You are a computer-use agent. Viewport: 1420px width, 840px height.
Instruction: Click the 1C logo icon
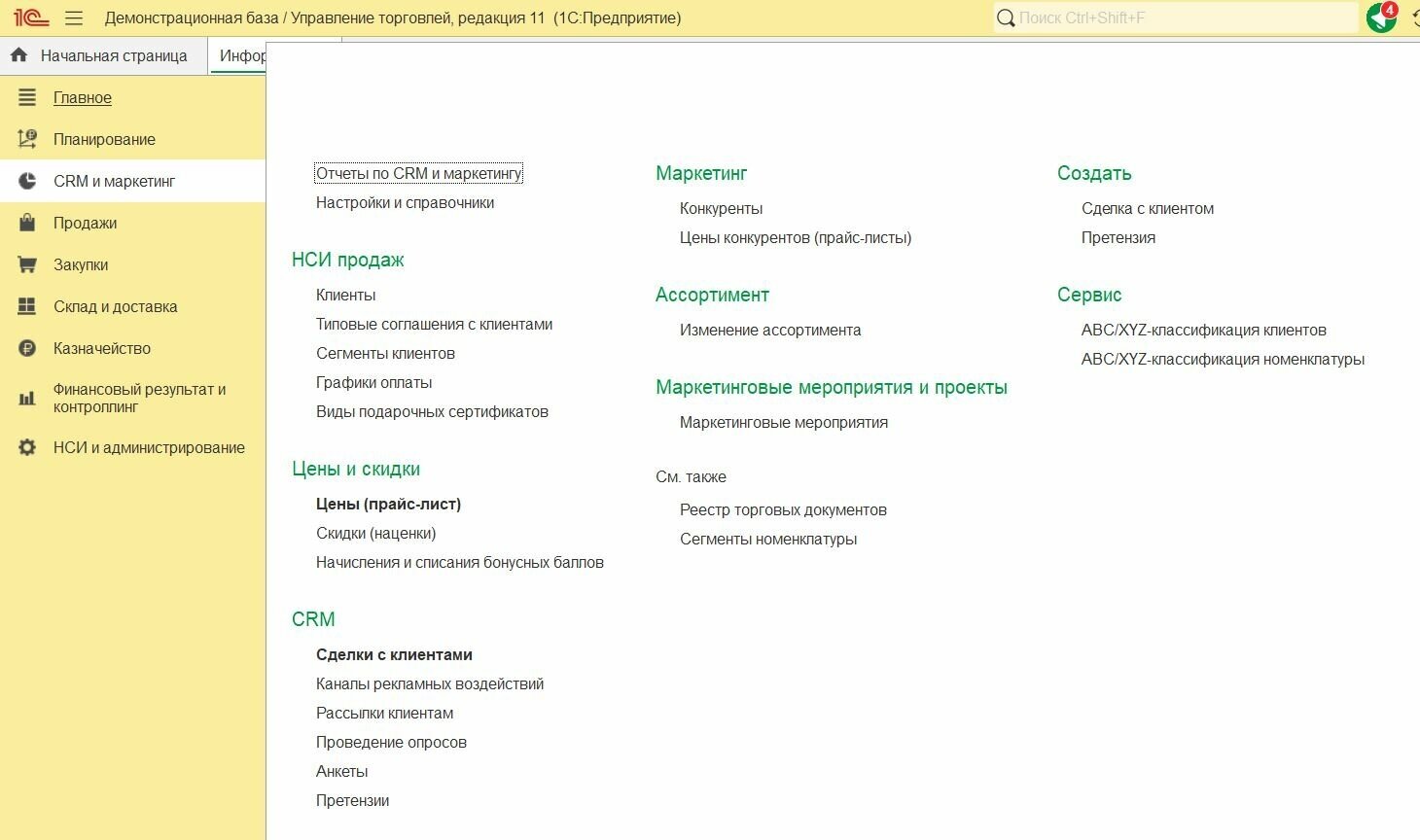[x=31, y=17]
